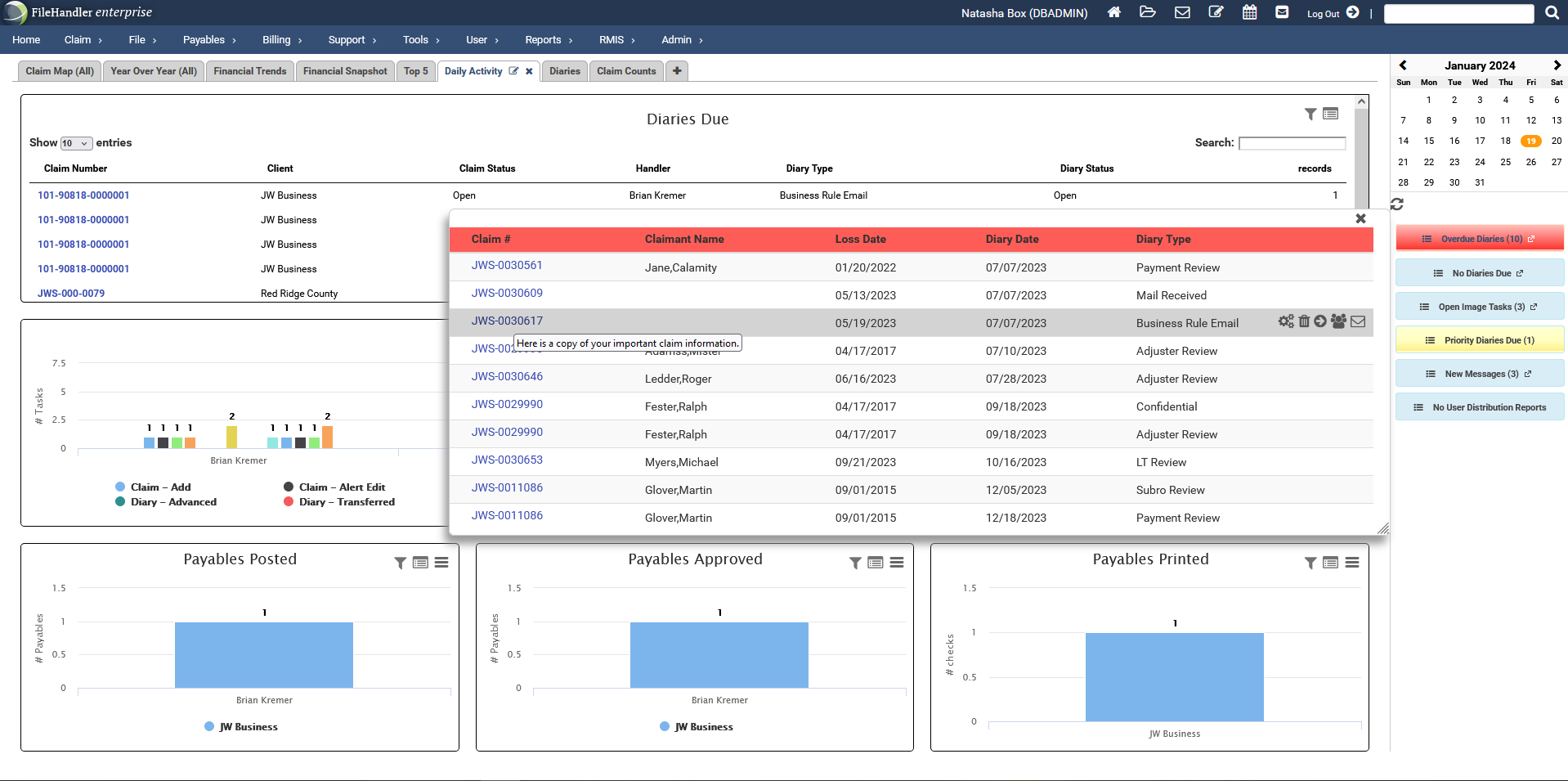
Task: Advance the diary with the circular arrow icon
Action: 1321,321
